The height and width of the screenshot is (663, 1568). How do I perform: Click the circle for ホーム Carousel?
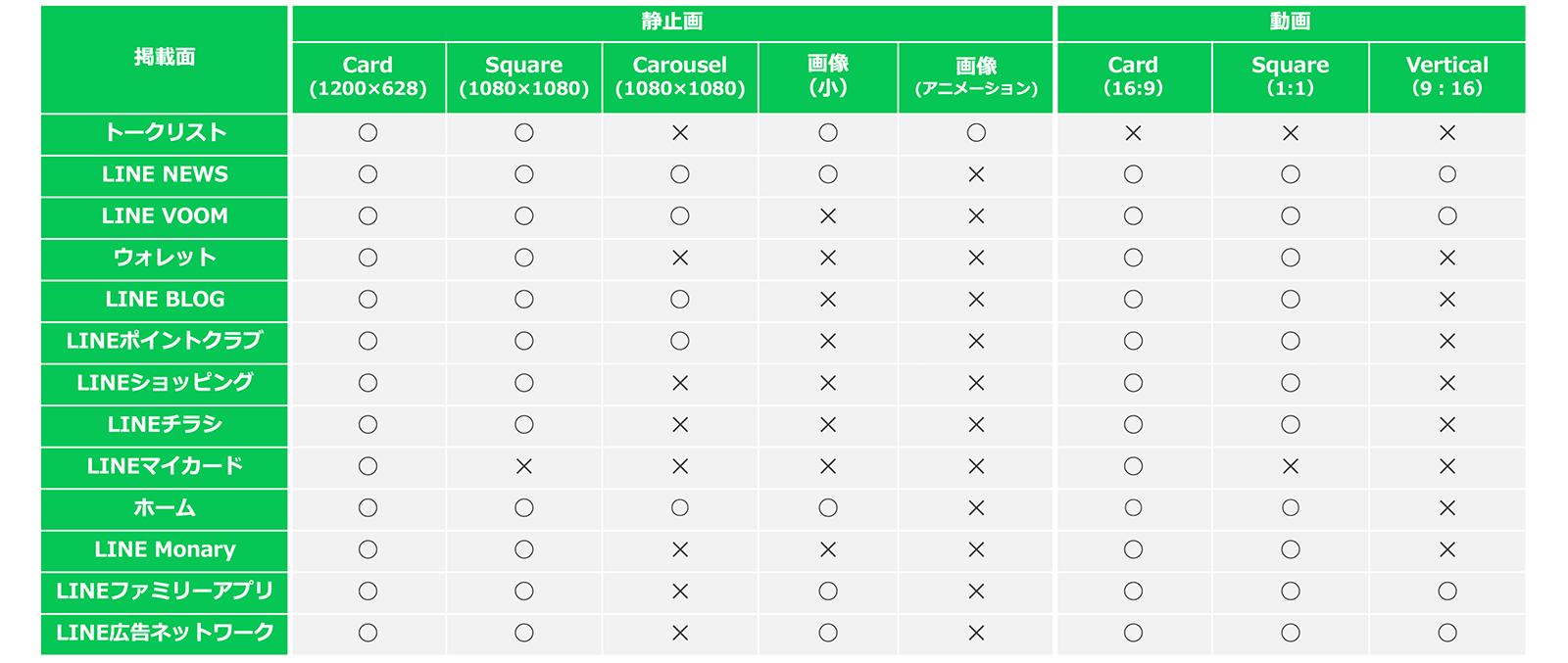(680, 508)
